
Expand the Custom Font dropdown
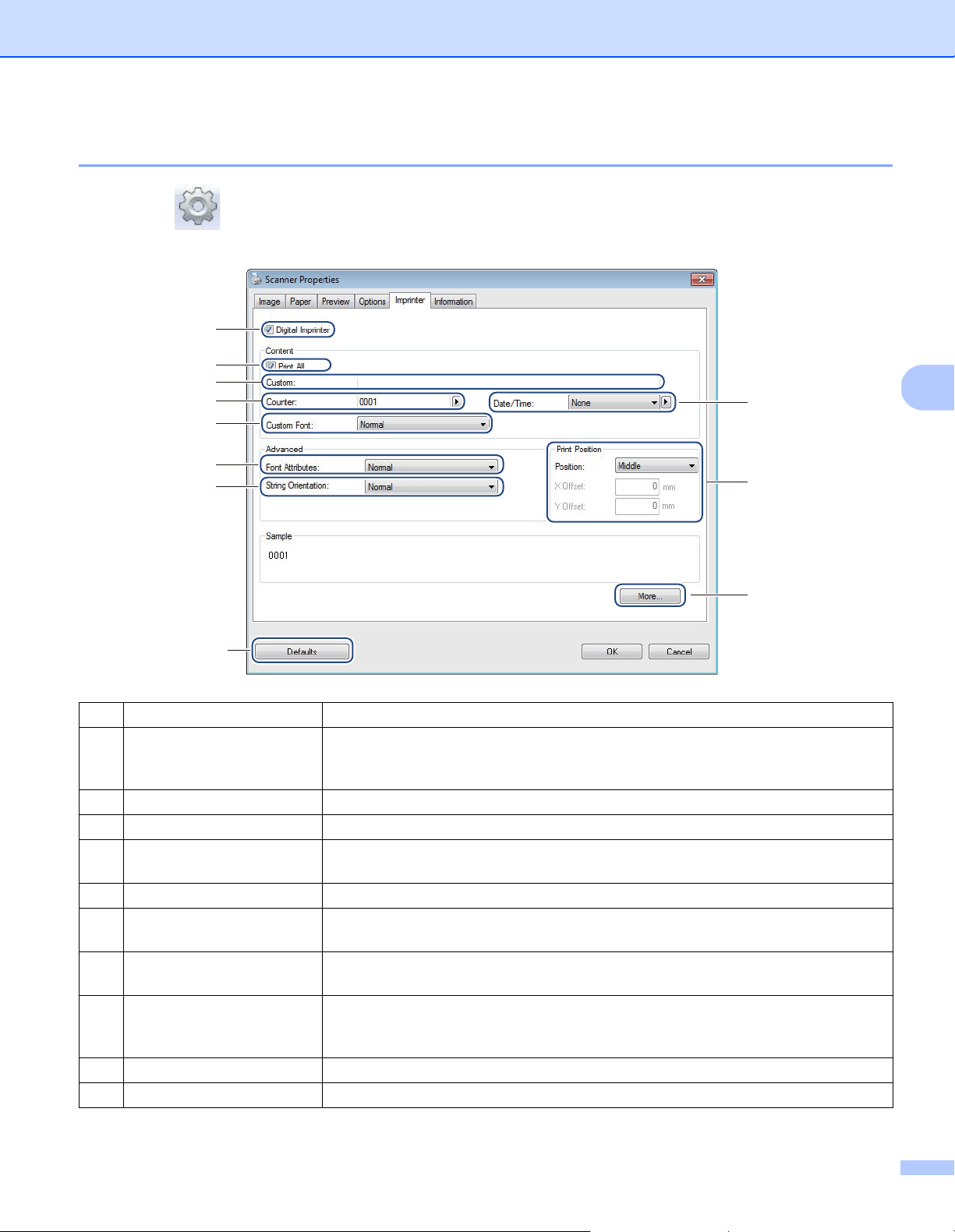(423, 425)
